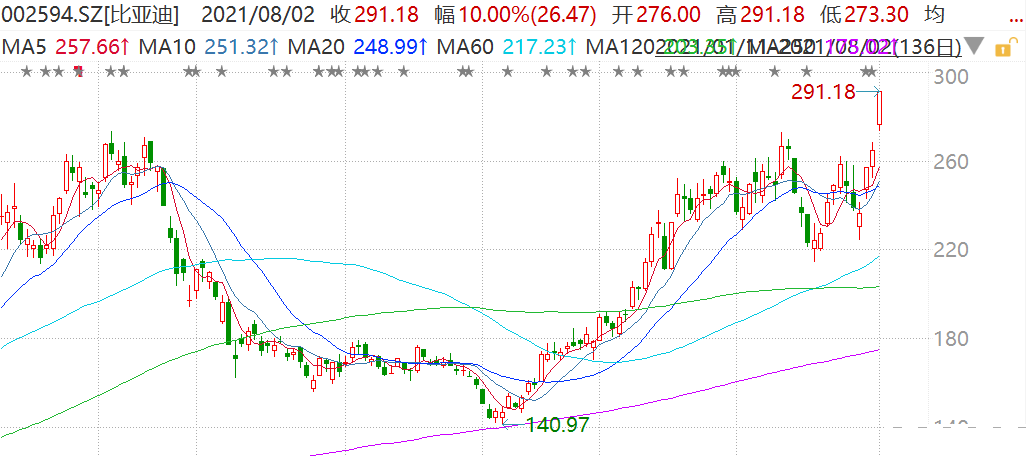
Task: Select the MA60 217.23 indicator label
Action: [508, 47]
